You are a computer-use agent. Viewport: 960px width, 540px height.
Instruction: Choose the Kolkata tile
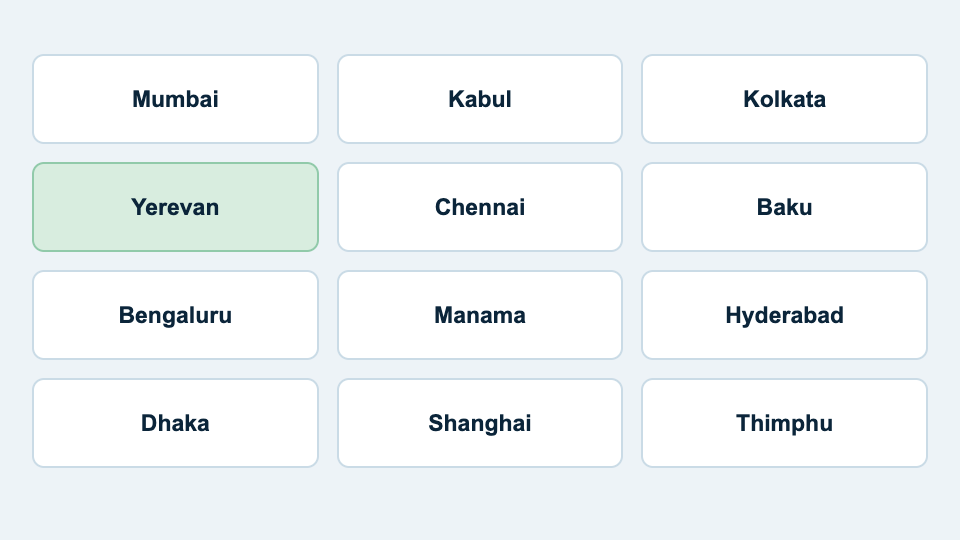coord(784,99)
